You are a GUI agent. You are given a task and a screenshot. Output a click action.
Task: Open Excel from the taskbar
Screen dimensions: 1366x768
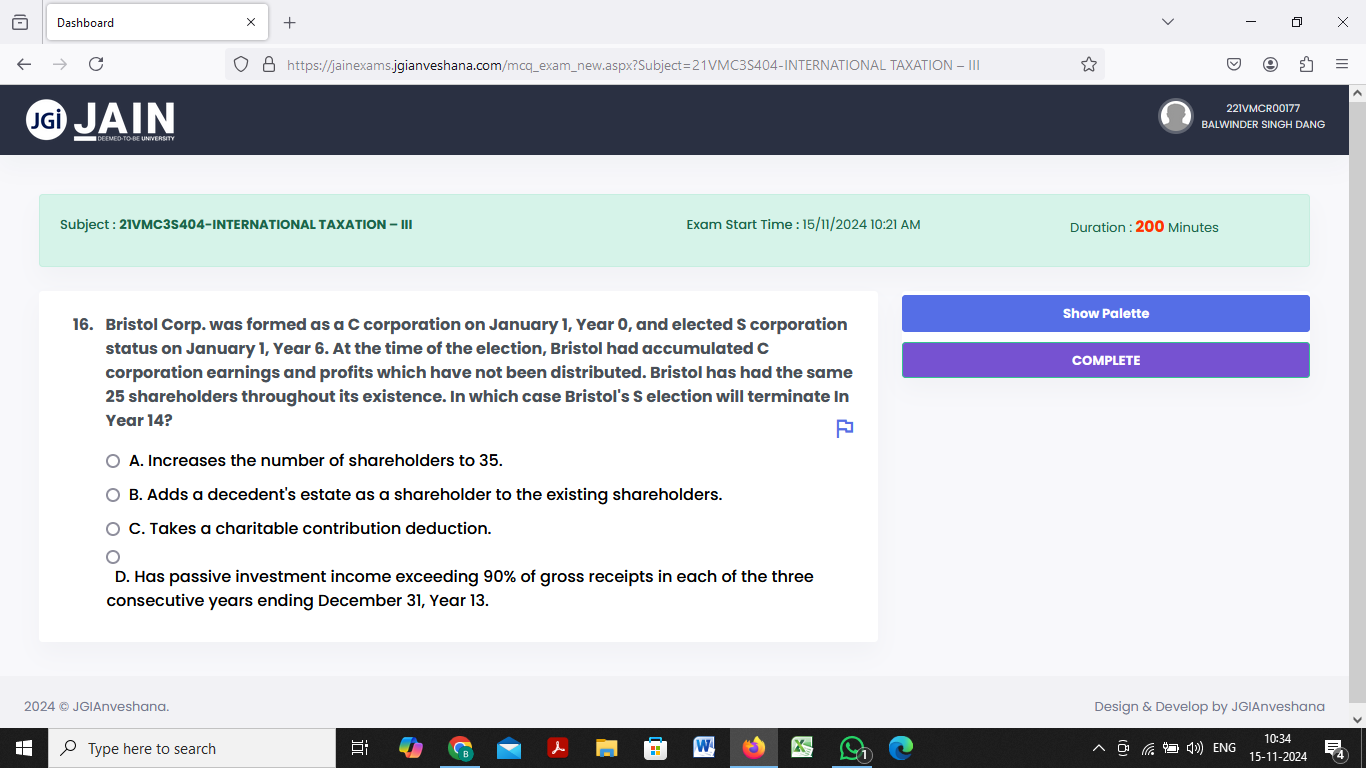pos(802,747)
